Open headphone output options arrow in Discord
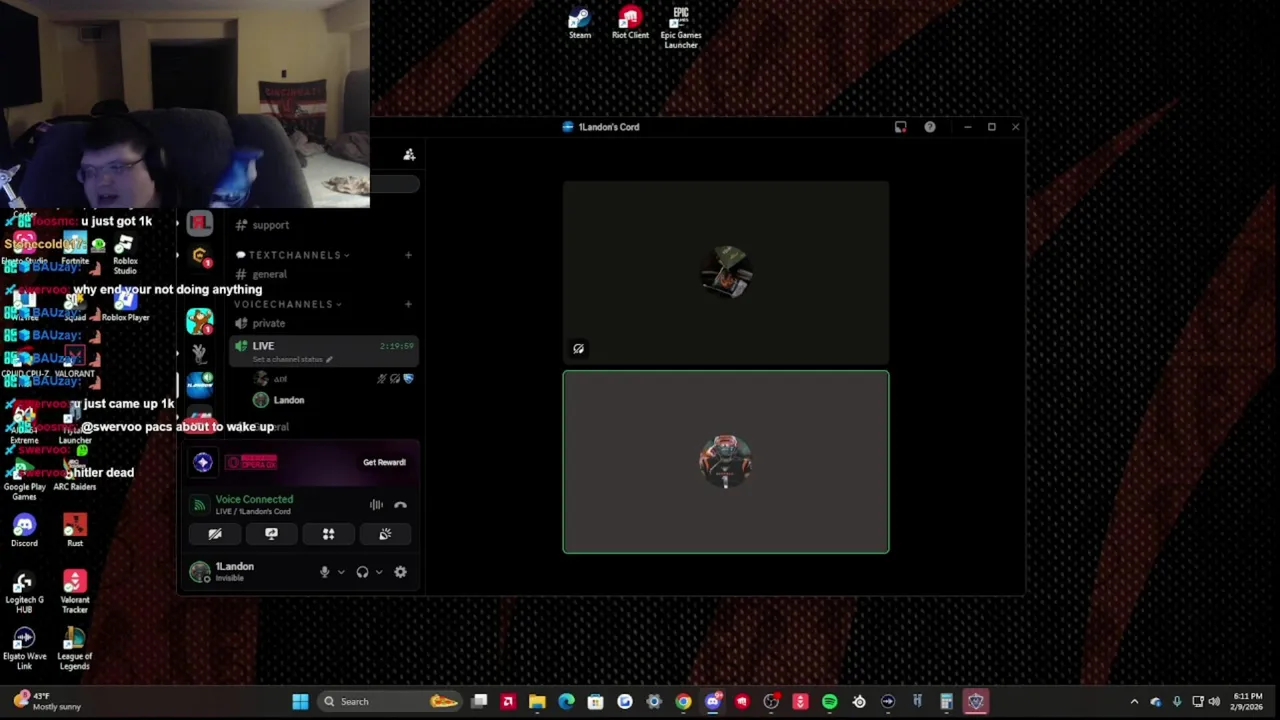Screen dimensions: 1280x720 (x=379, y=572)
